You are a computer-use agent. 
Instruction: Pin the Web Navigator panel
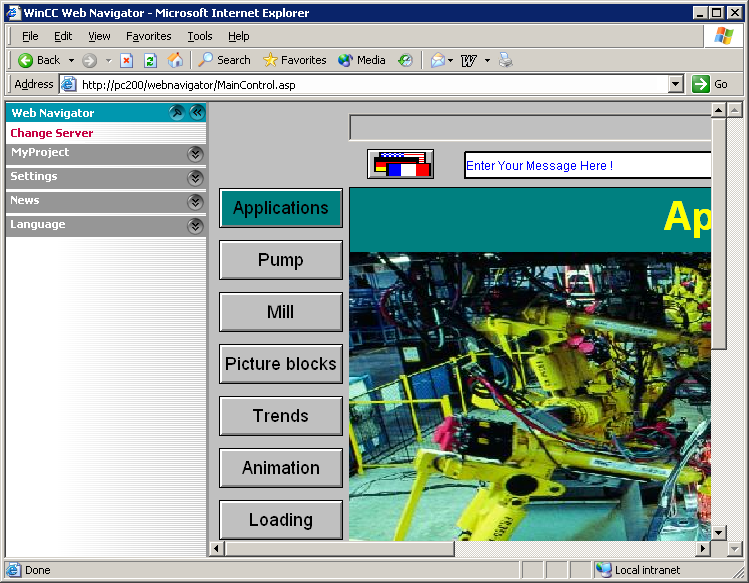point(177,113)
